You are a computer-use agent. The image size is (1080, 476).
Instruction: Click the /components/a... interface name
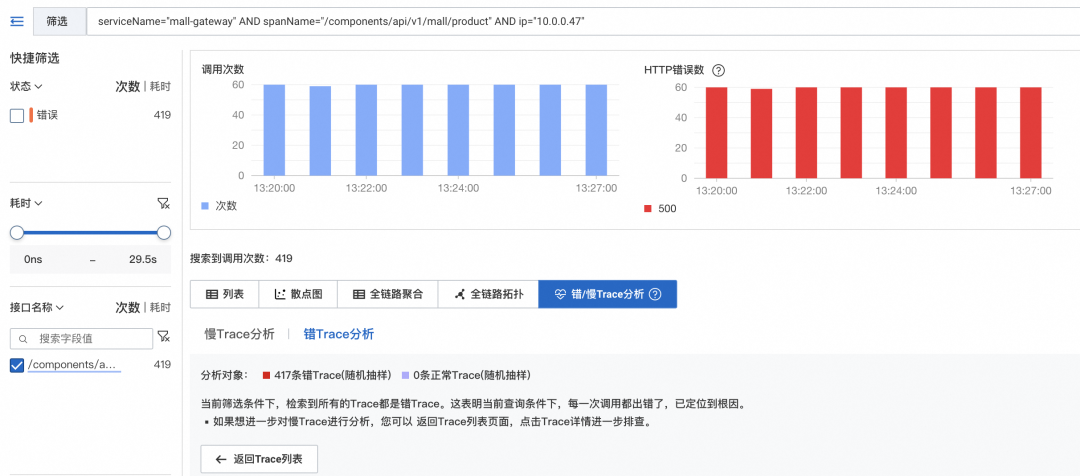(74, 365)
